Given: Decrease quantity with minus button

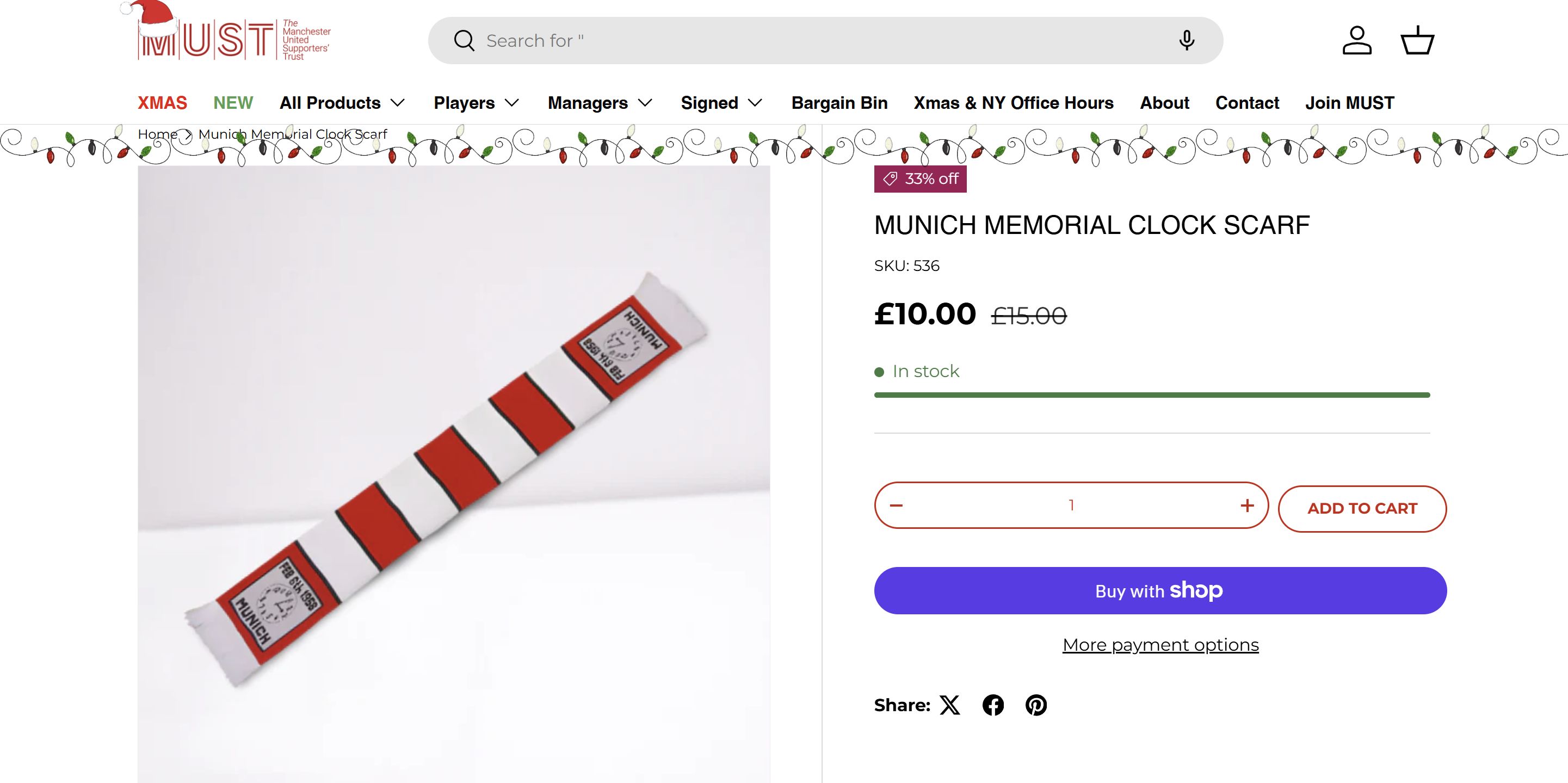Looking at the screenshot, I should tap(896, 505).
